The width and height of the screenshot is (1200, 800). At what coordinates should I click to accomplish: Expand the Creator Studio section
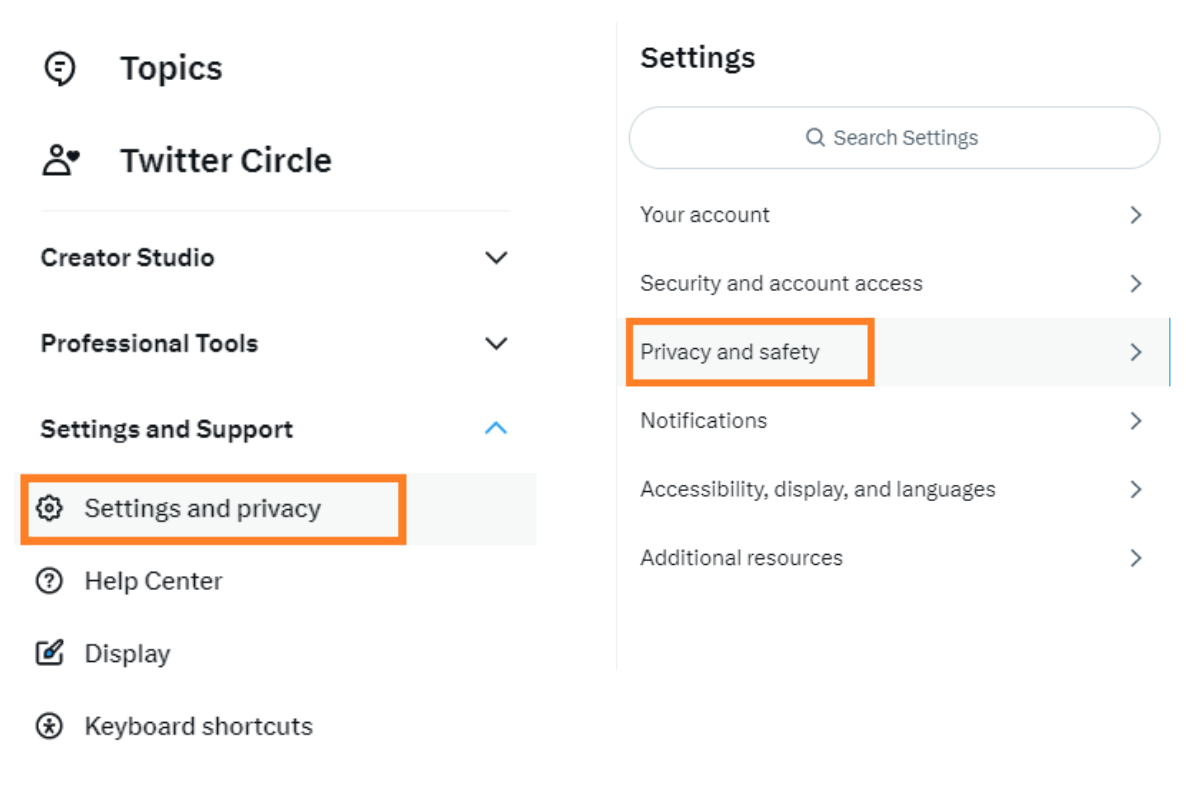(x=496, y=257)
